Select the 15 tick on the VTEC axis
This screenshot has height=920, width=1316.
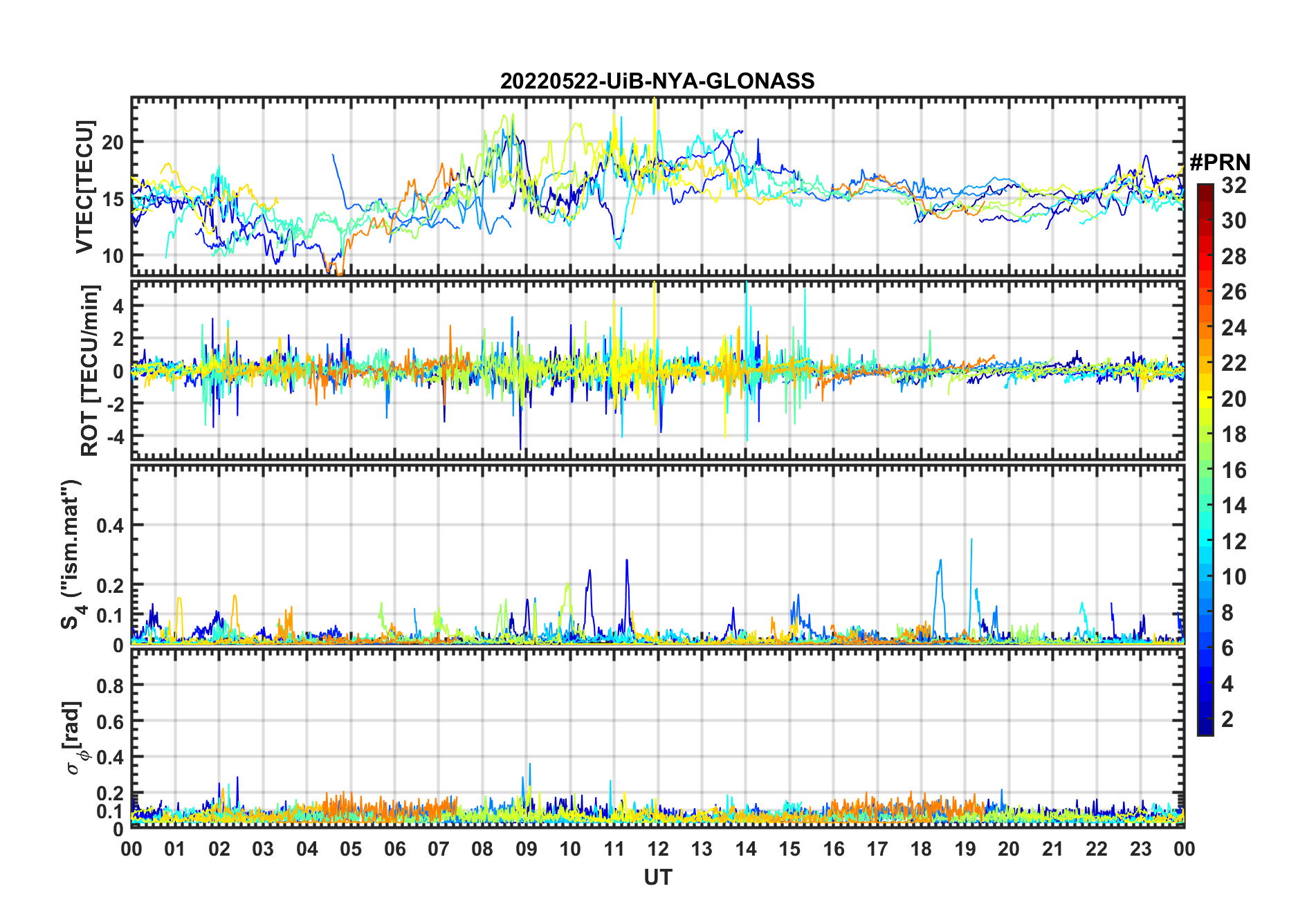click(113, 199)
